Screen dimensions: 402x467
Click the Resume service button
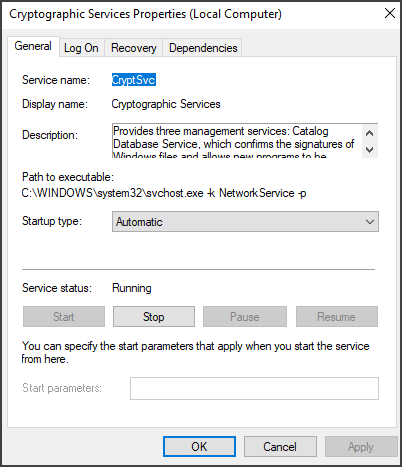[x=337, y=317]
